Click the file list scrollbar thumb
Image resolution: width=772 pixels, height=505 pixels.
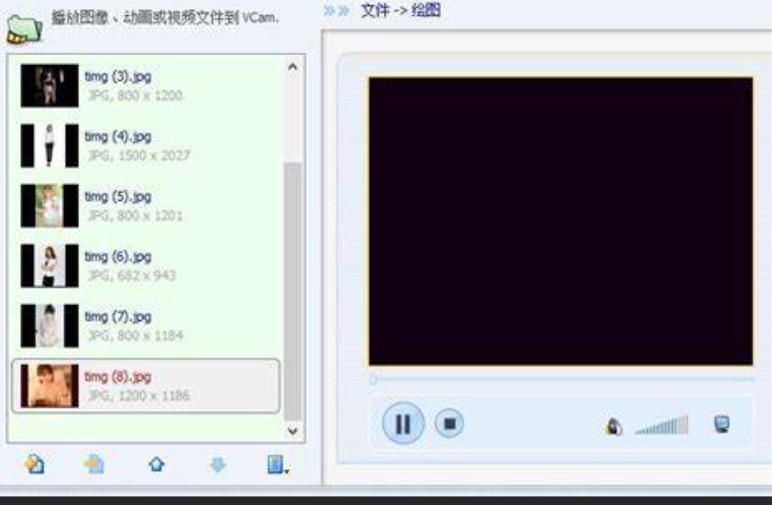tap(292, 291)
